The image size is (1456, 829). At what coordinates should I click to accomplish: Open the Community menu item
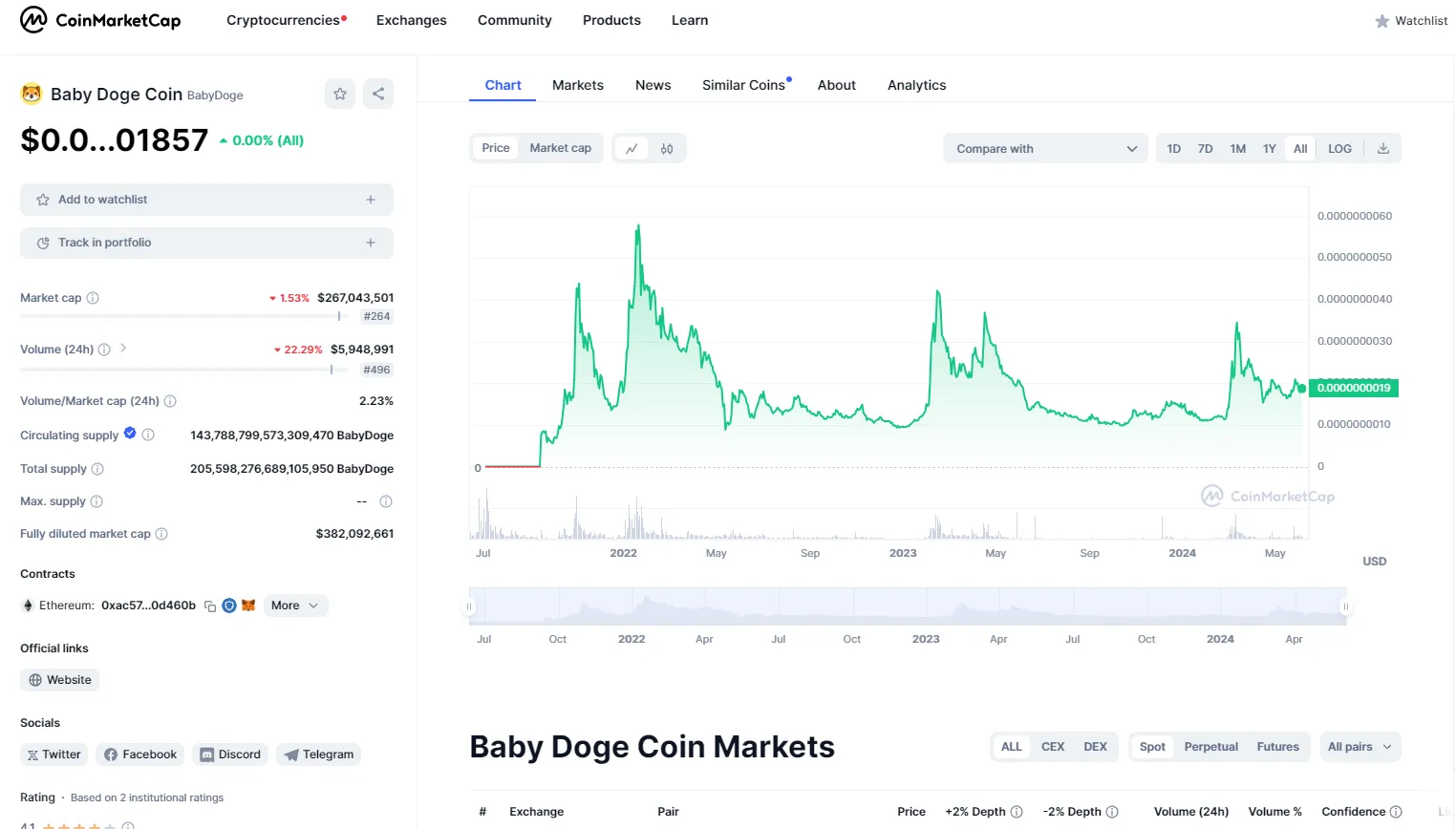pyautogui.click(x=514, y=20)
